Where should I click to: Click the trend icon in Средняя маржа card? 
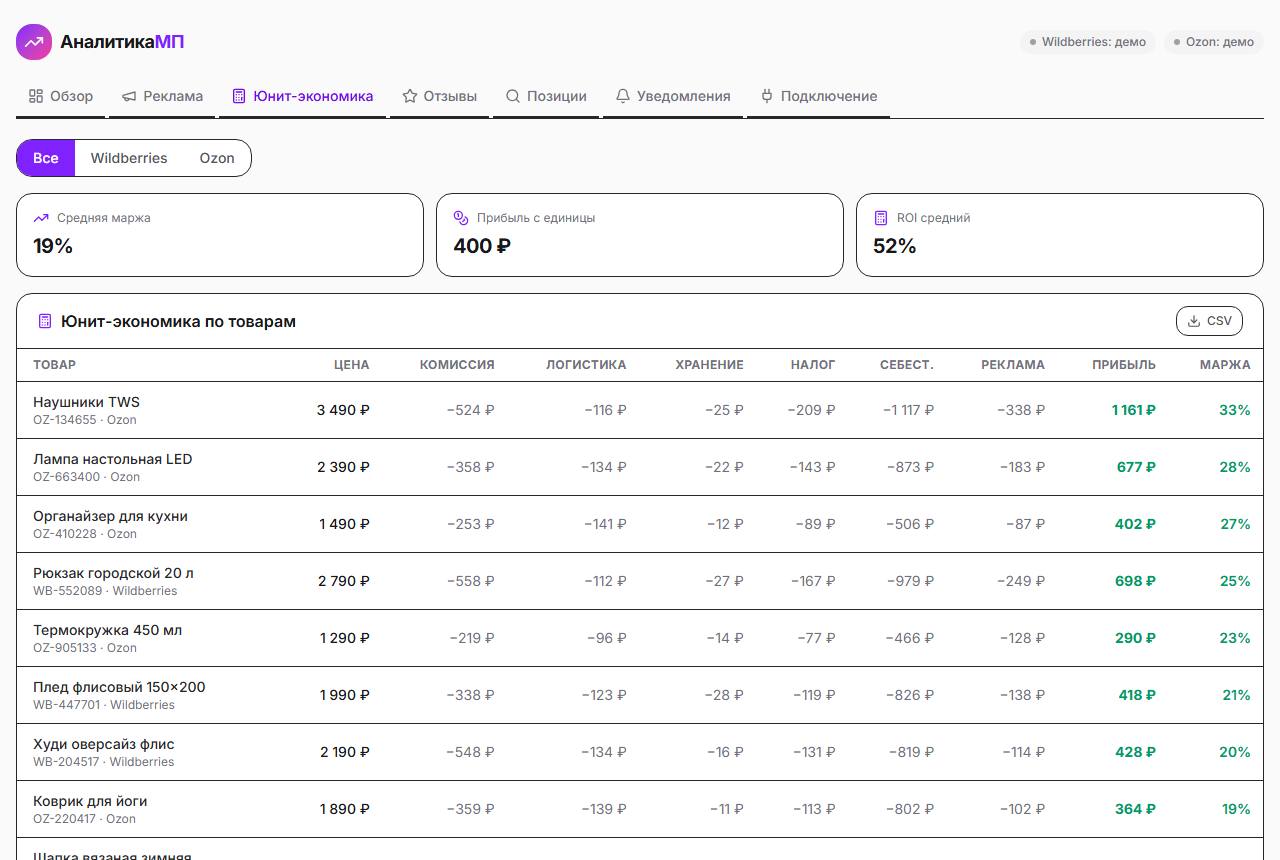[41, 218]
